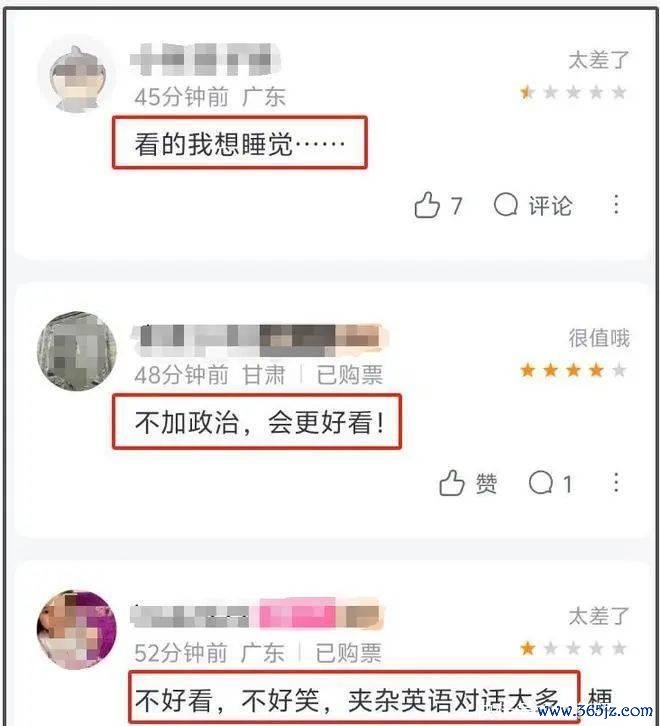
Task: Open 评论 comments on the first review
Action: [533, 205]
